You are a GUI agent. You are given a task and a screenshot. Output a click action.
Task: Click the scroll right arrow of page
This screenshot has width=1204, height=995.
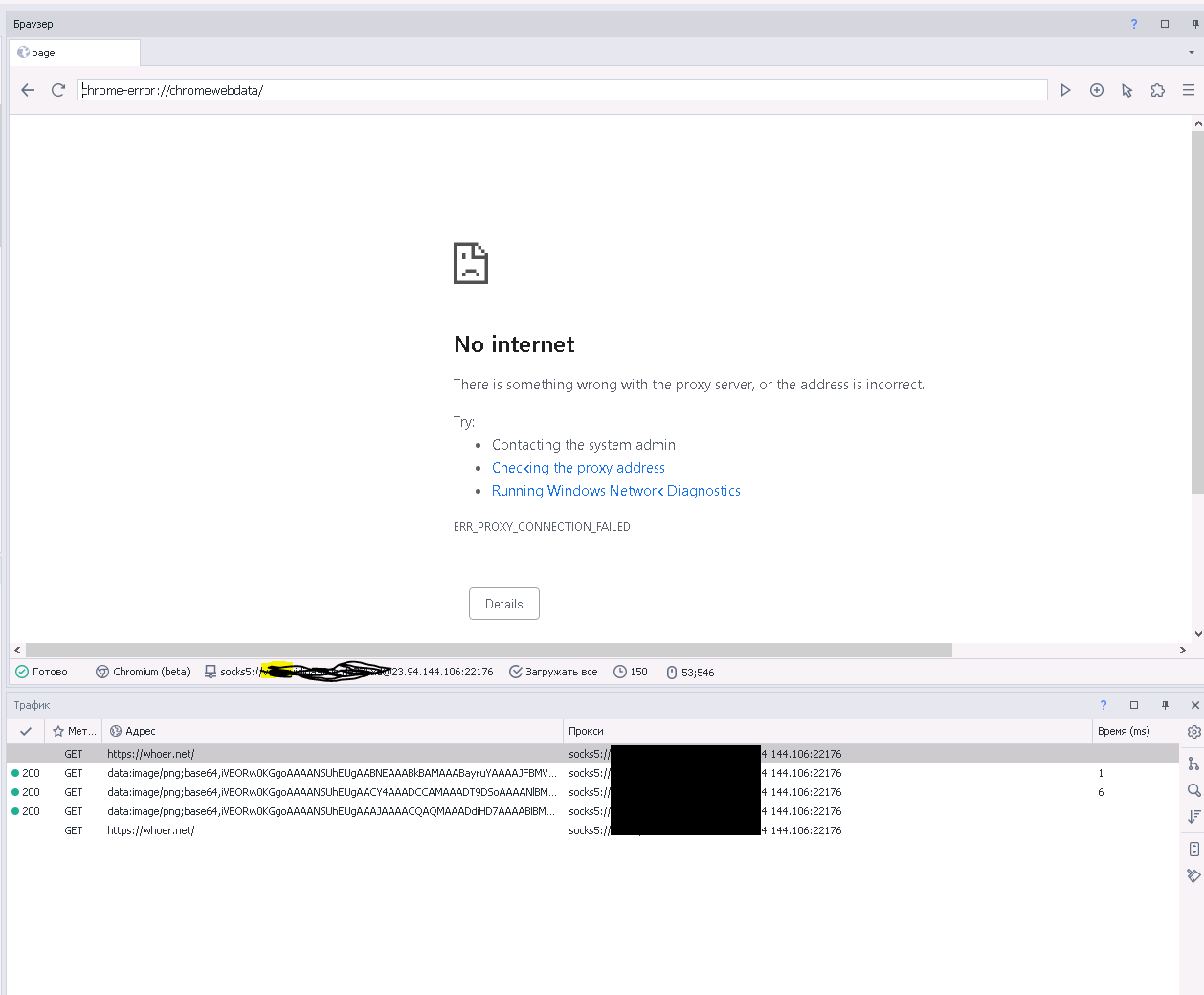tap(1183, 650)
